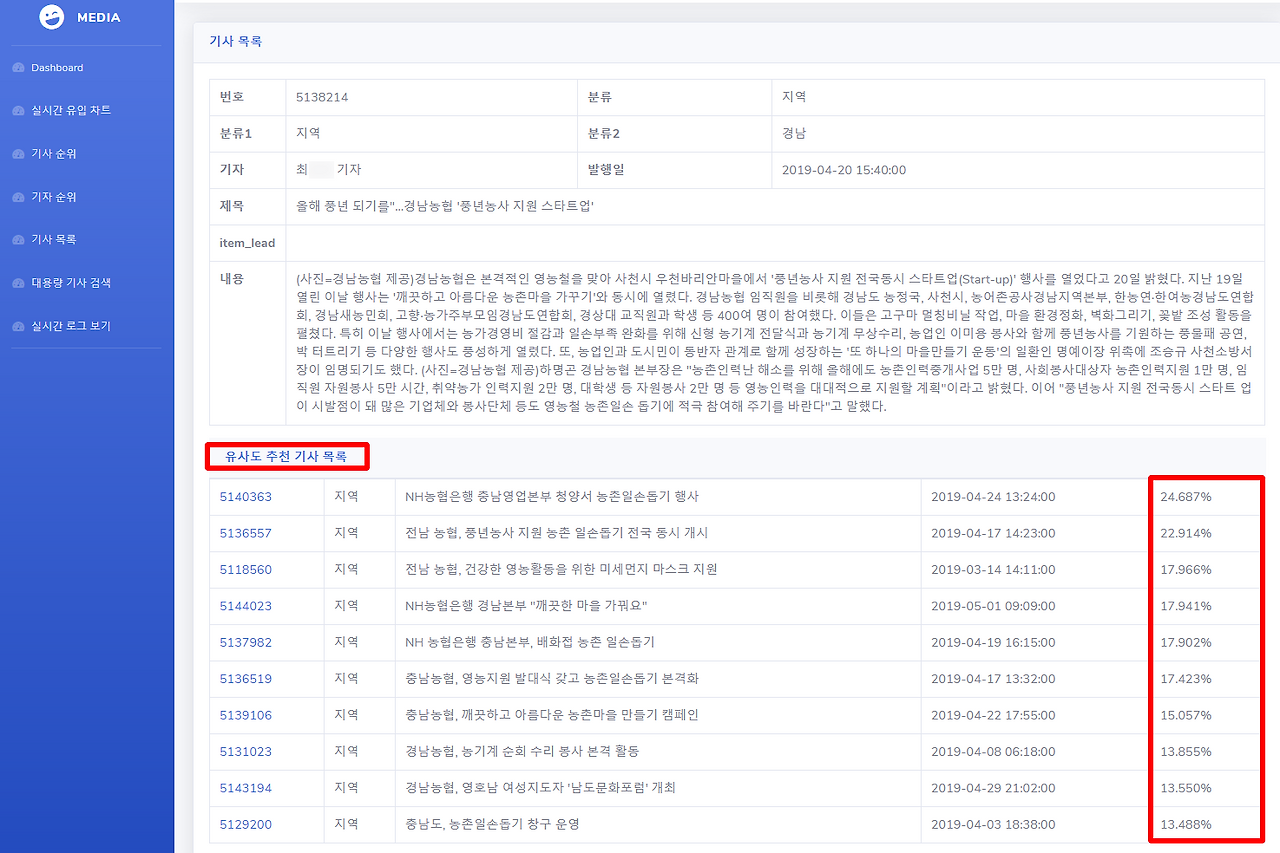Select 기사 목록 in the sidebar
Viewport: 1280px width, 853px height.
click(x=54, y=240)
